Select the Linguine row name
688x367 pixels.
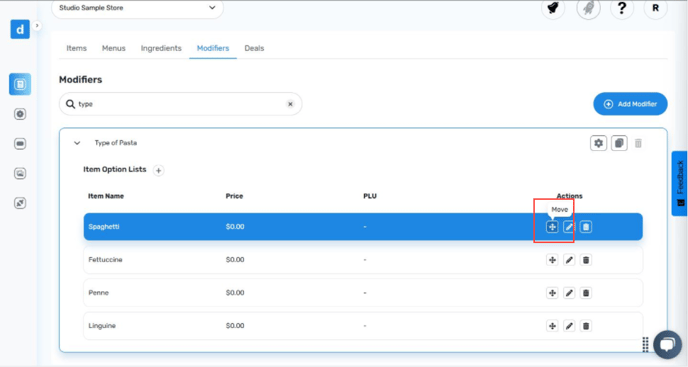(102, 326)
